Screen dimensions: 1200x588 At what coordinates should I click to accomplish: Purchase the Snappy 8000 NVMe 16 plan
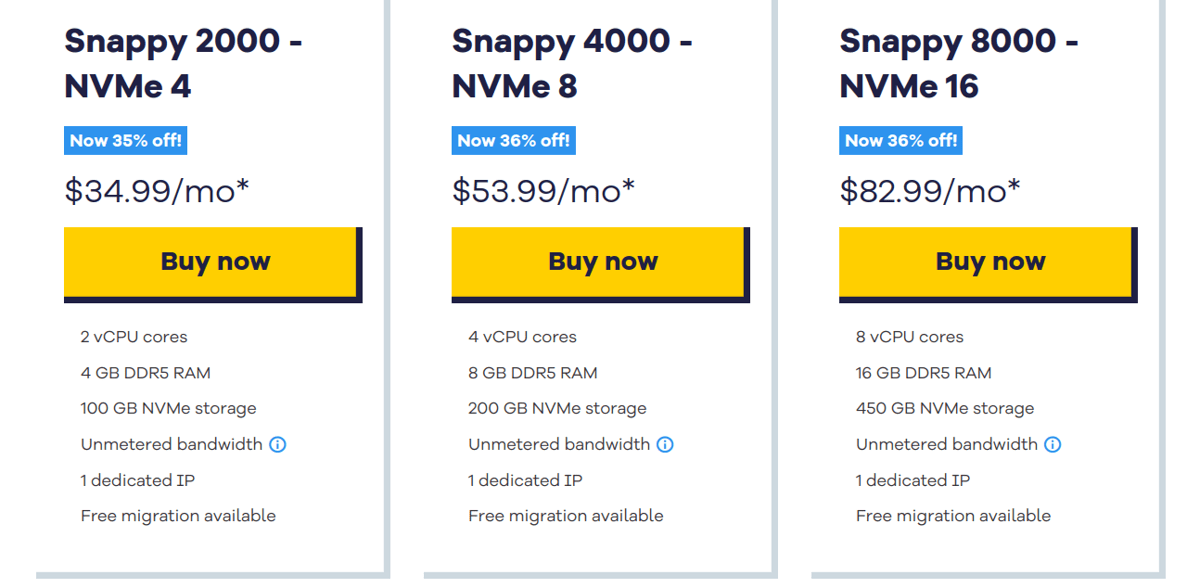point(988,261)
